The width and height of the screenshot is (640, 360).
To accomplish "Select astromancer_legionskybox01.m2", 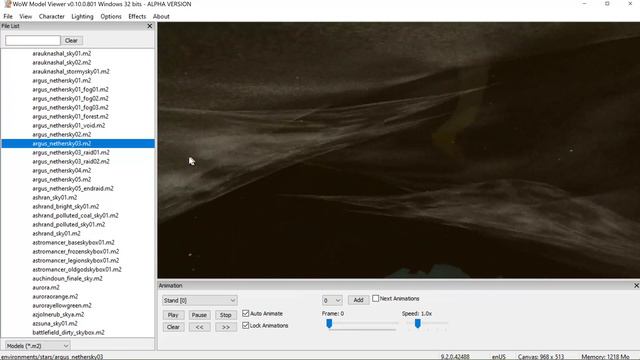I will 76,260.
